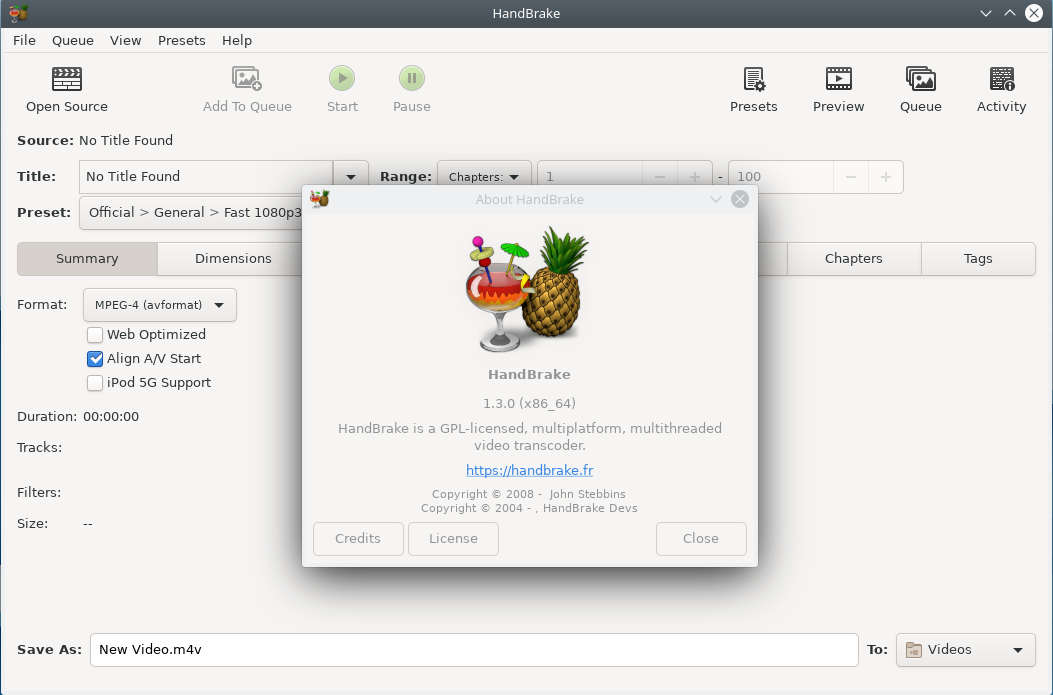This screenshot has width=1053, height=695.
Task: Open the Range Chapters dropdown
Action: 484,176
